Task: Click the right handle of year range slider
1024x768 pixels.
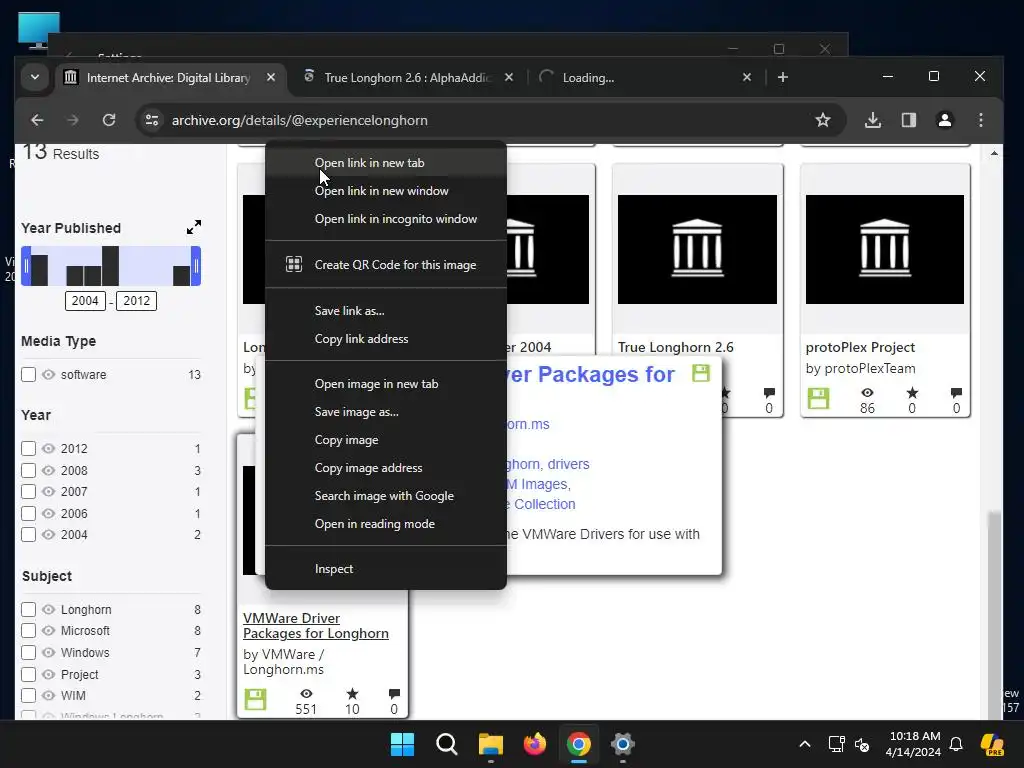Action: (x=196, y=266)
